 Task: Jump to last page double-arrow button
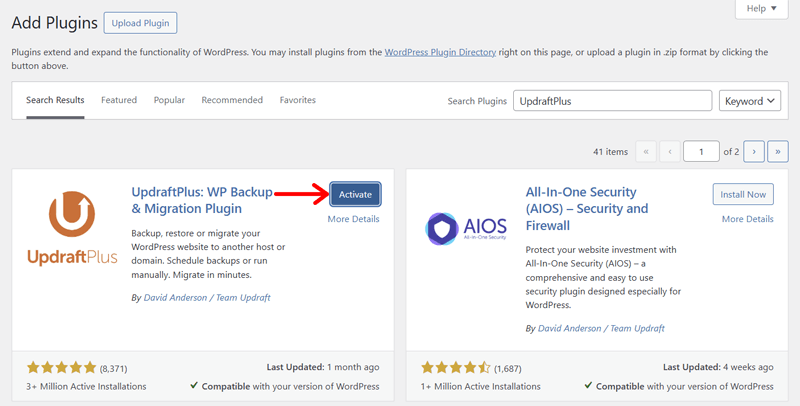tap(777, 152)
